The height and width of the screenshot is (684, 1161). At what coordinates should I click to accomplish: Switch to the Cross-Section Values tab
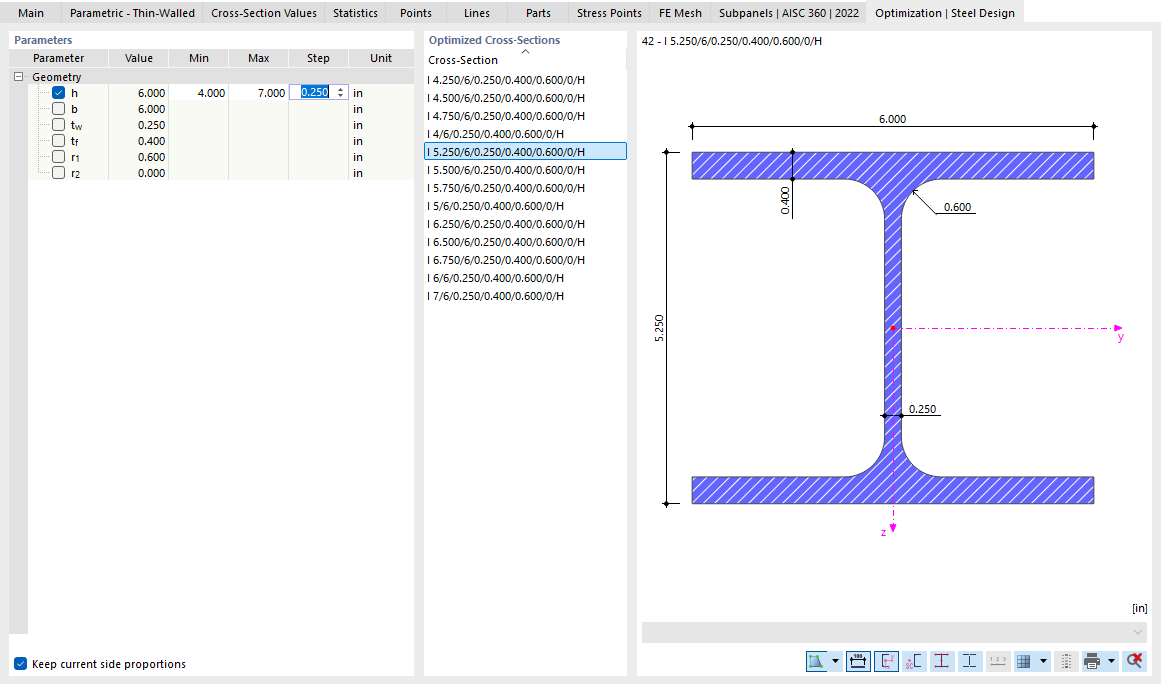coord(263,13)
